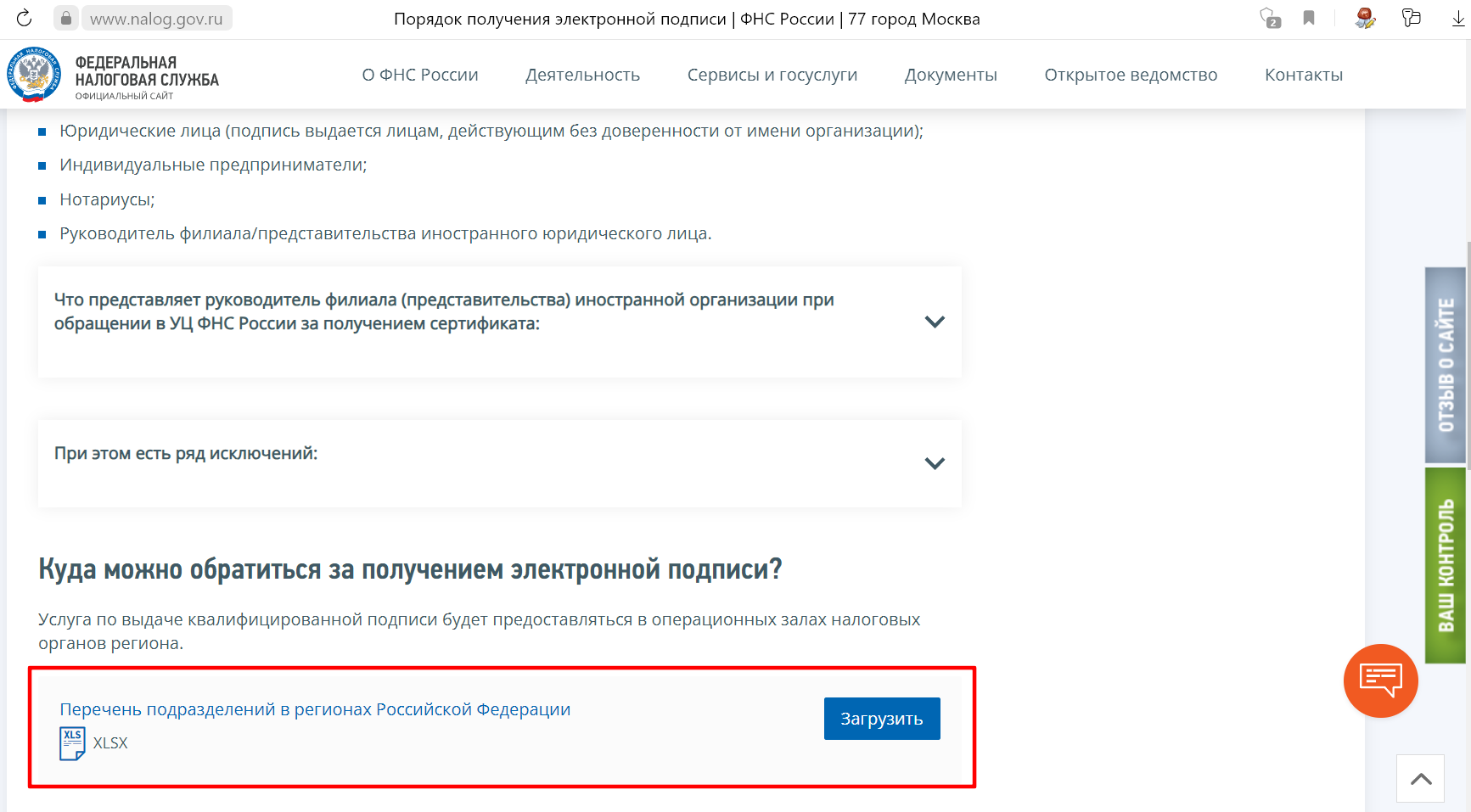Click the Federal Tax Service emblem logo

[x=33, y=75]
